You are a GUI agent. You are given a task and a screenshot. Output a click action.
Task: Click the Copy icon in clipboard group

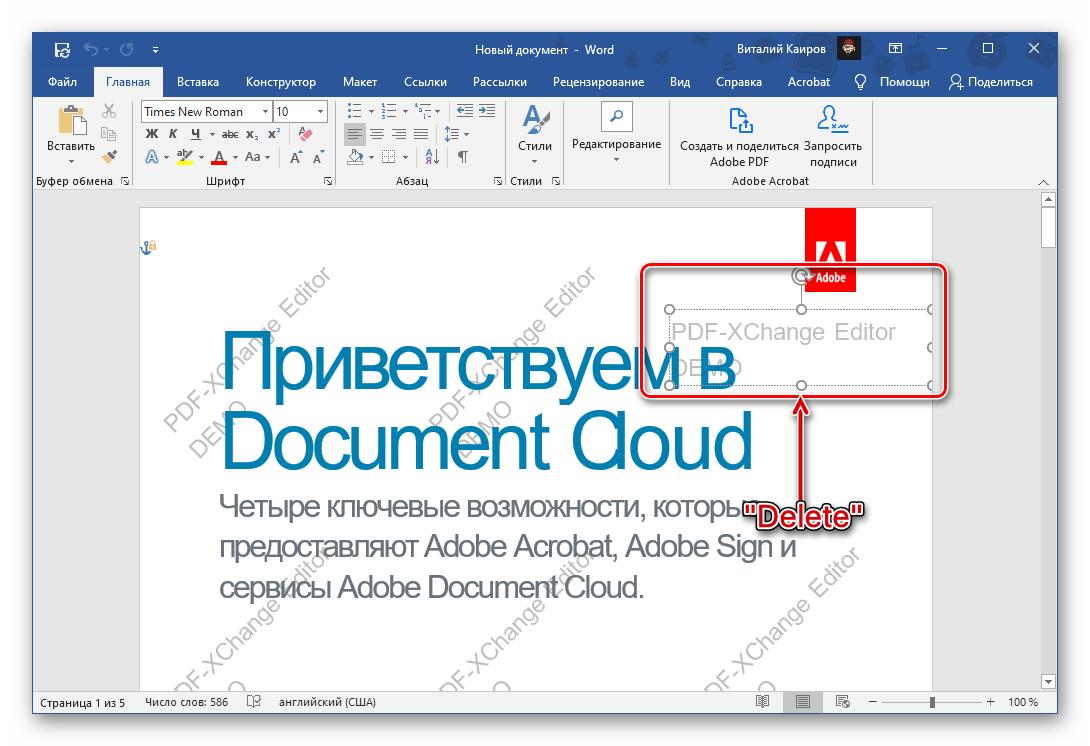(x=108, y=134)
